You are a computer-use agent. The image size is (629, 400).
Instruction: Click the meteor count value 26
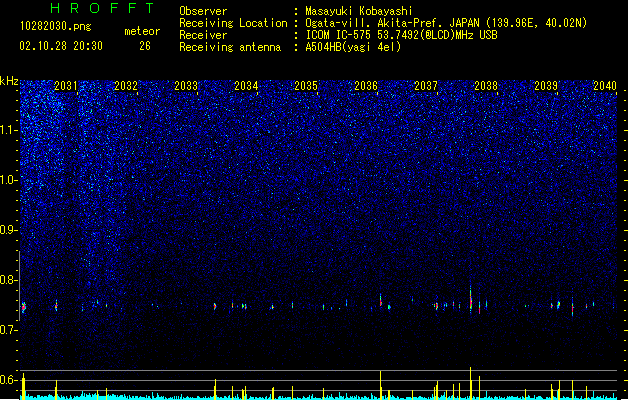pos(145,46)
